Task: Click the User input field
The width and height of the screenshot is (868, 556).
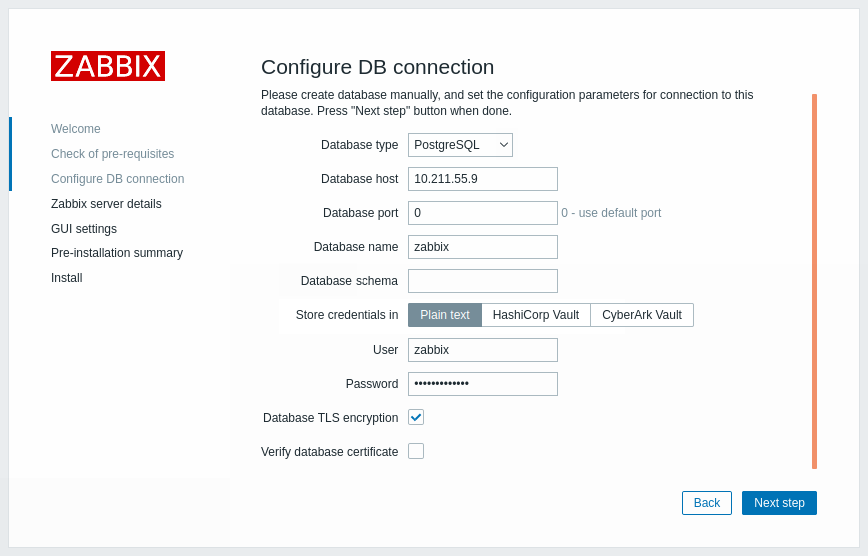Action: [483, 350]
